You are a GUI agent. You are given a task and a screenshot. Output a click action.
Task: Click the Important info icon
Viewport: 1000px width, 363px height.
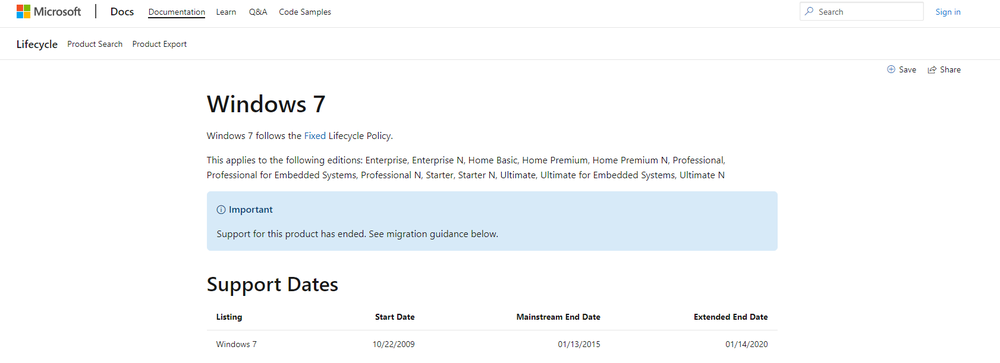221,209
